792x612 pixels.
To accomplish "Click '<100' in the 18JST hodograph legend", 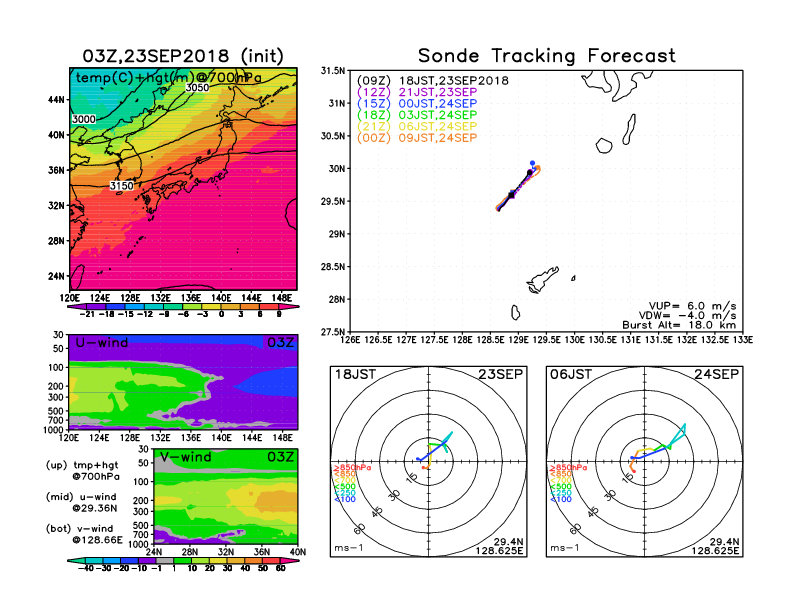I will point(345,499).
